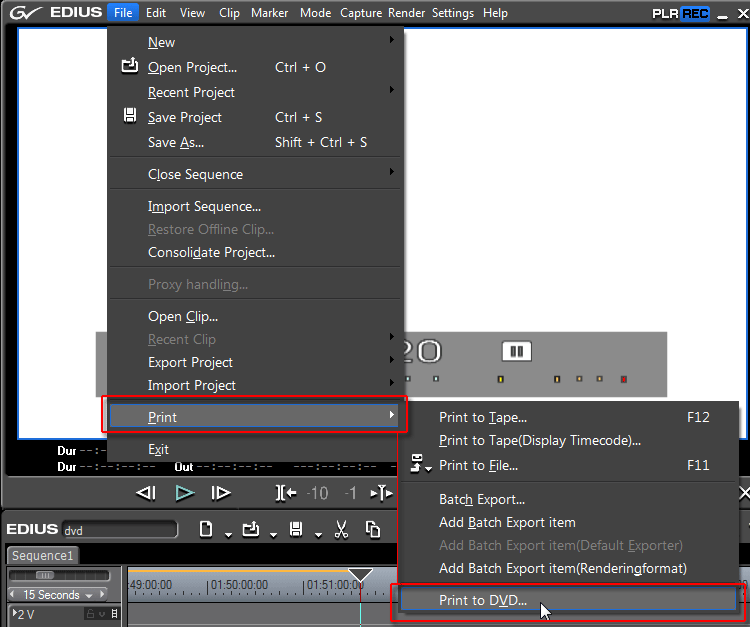Choose Import Sequence menu entry
Image resolution: width=750 pixels, height=627 pixels.
pos(254,206)
